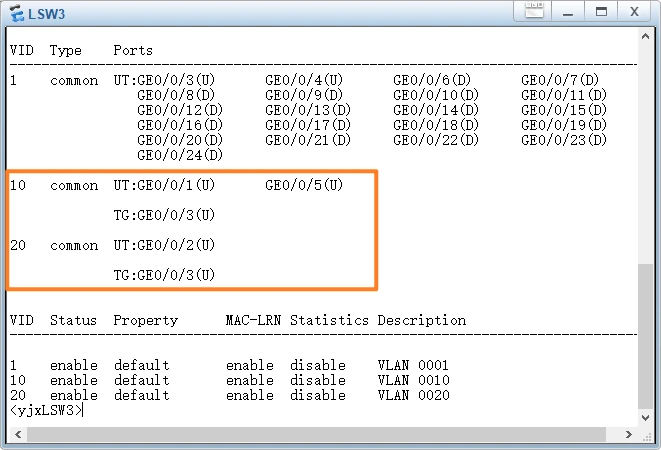Click the VLAN 0010 description text
Screen dimensions: 661x450
click(413, 380)
